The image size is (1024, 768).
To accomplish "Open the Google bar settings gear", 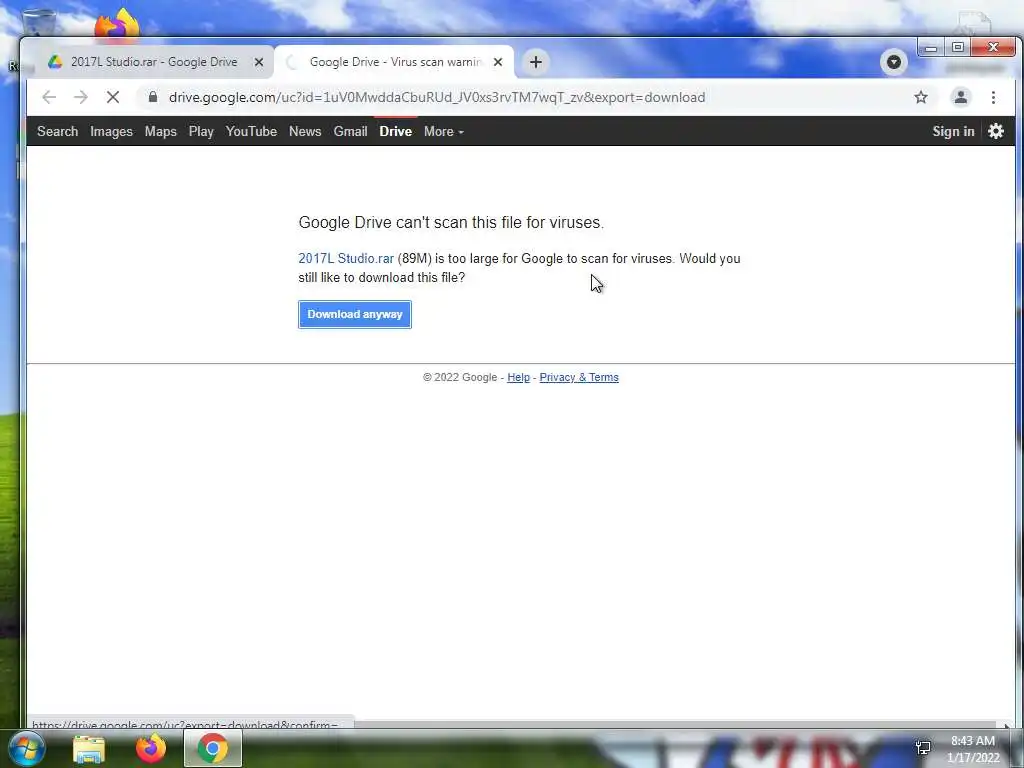I will tap(995, 131).
